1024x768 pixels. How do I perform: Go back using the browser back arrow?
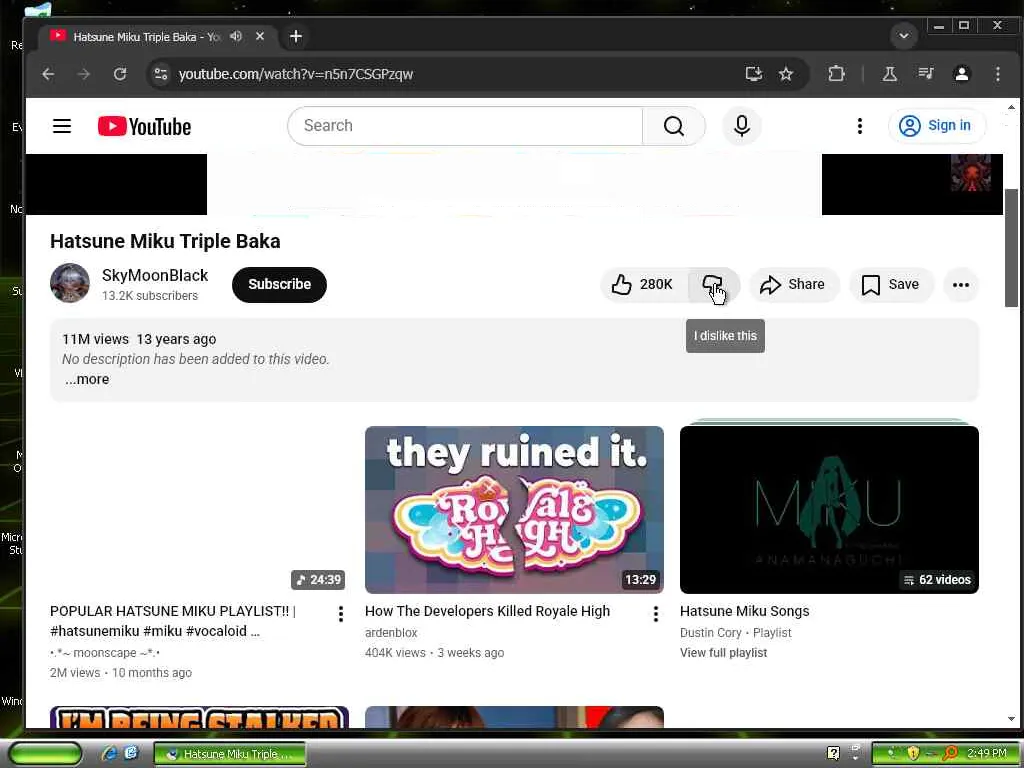pos(48,74)
